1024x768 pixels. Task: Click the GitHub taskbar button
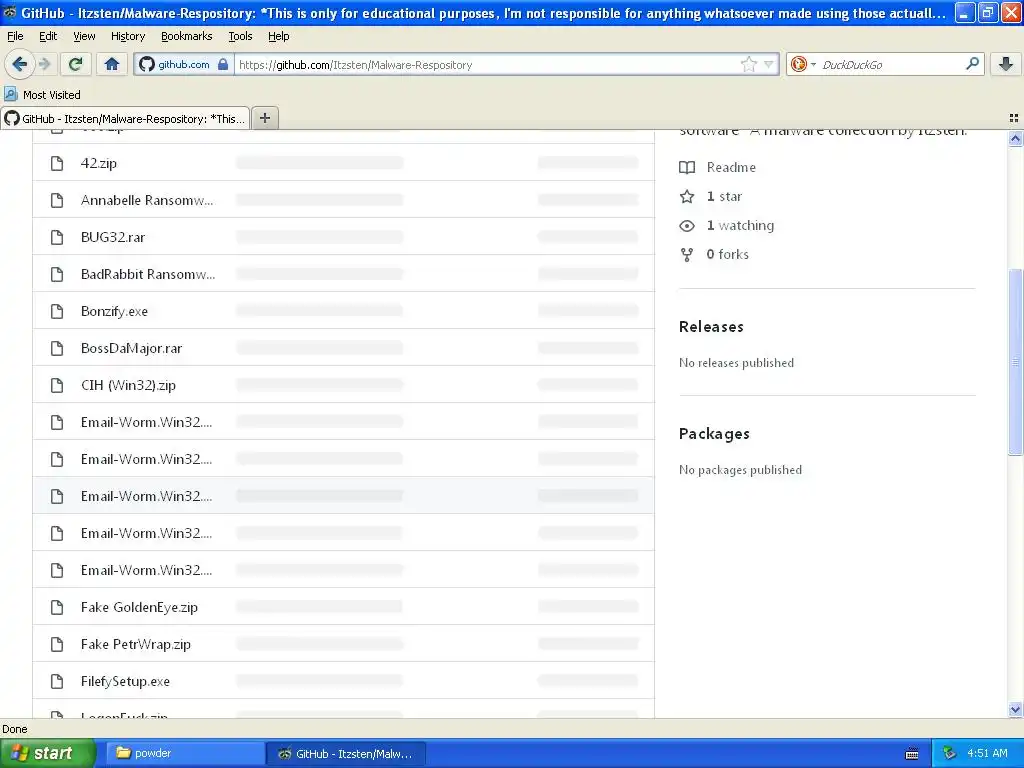[346, 754]
